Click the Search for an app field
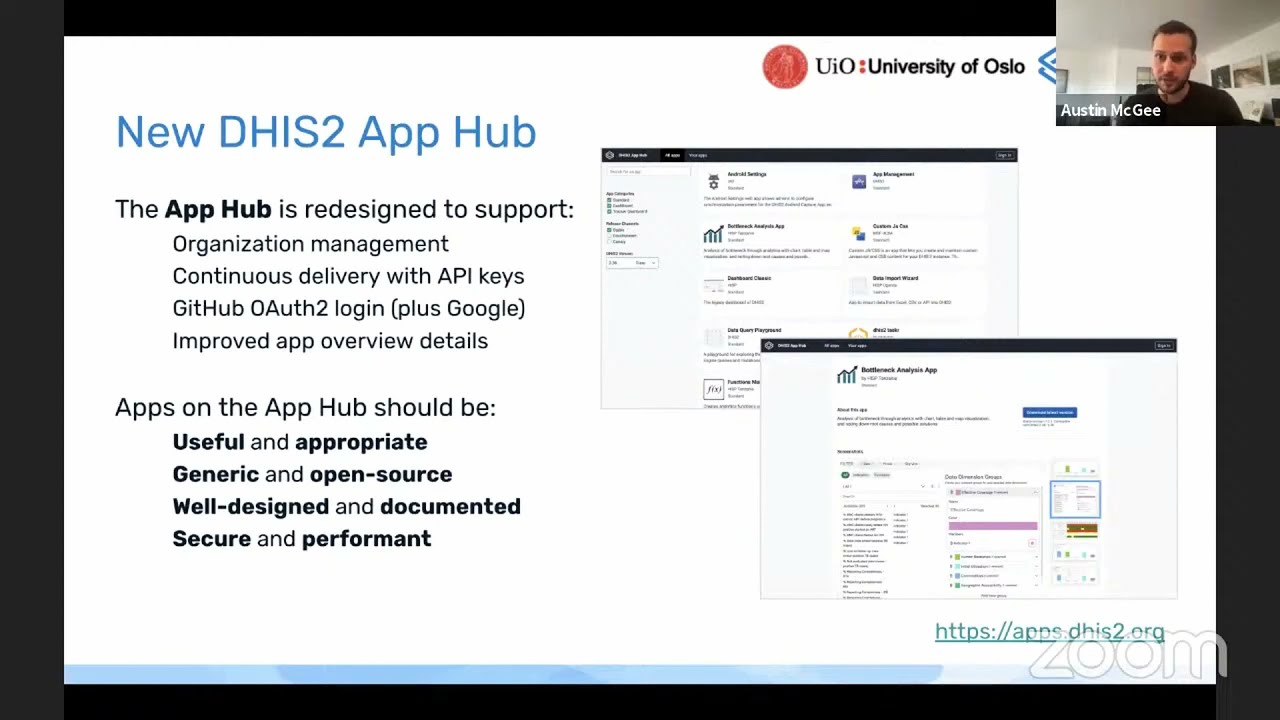 click(647, 172)
